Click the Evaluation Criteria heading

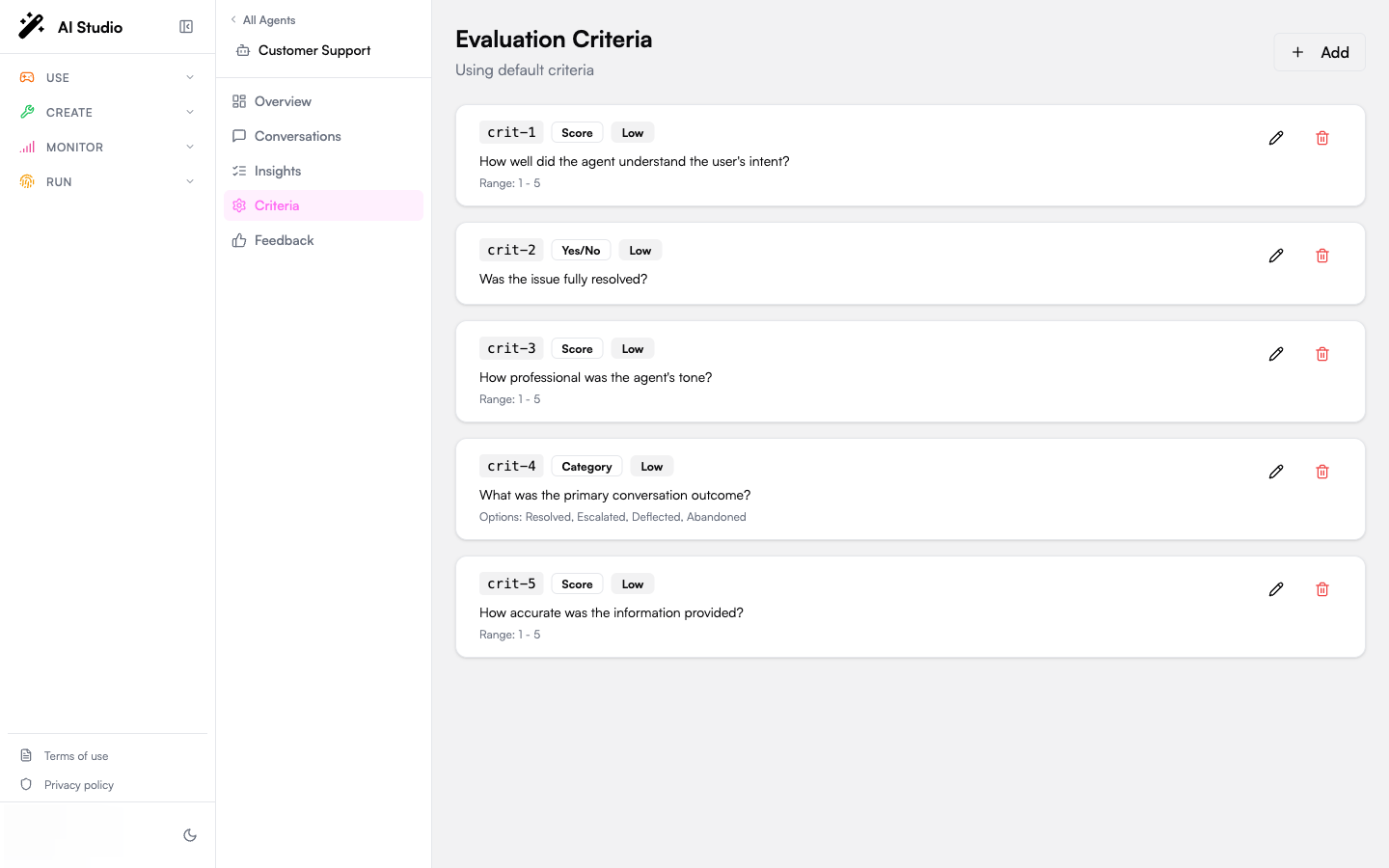point(554,40)
